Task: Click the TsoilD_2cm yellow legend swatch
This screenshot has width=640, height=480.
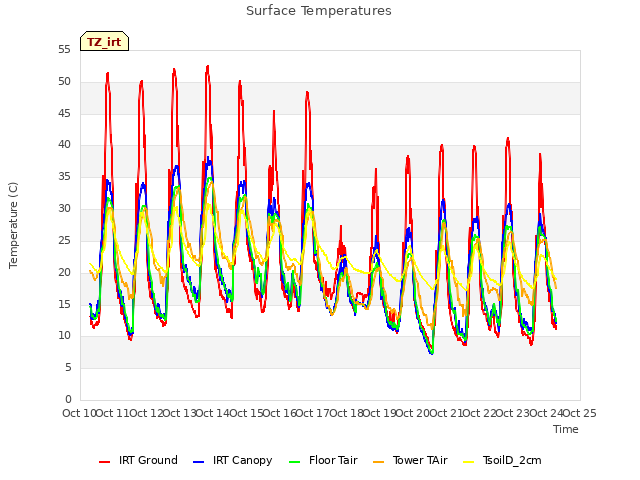Action: tap(469, 461)
